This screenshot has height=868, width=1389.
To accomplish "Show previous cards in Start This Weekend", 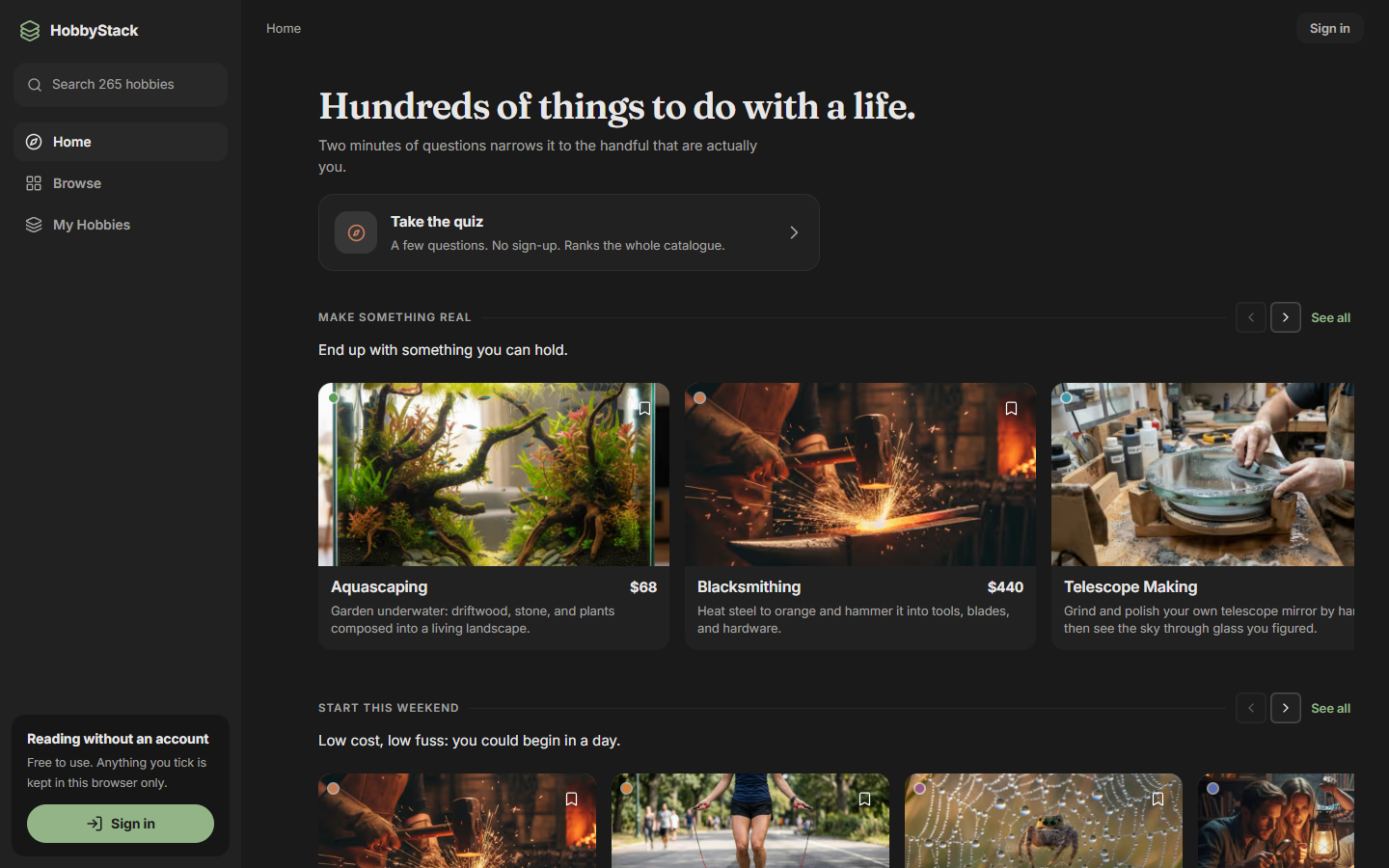I will pos(1251,708).
